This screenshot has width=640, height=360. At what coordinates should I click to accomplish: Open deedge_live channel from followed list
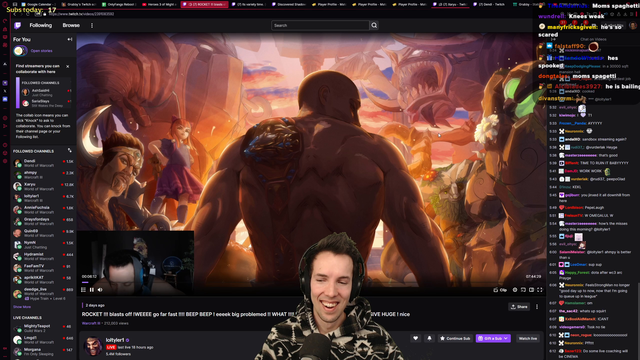tap(43, 293)
